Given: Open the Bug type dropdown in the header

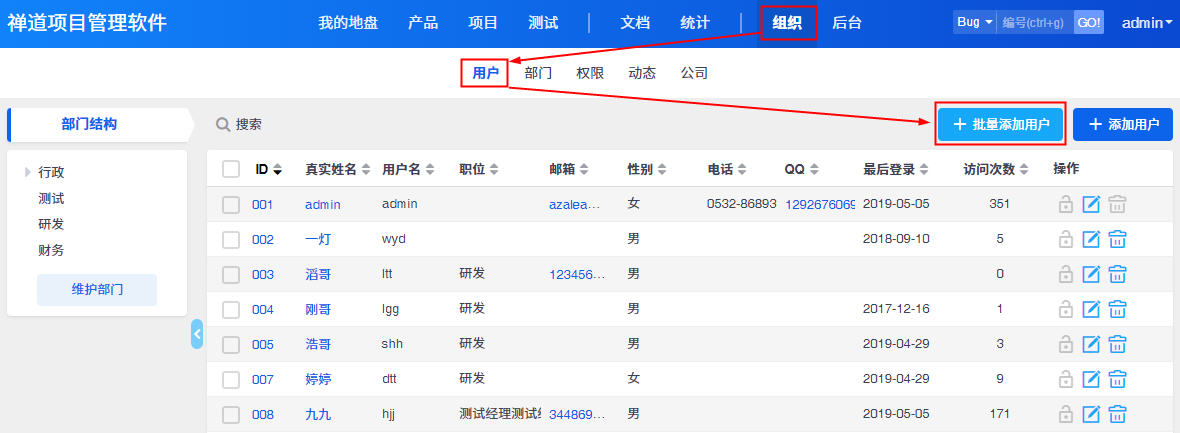Looking at the screenshot, I should [x=974, y=22].
